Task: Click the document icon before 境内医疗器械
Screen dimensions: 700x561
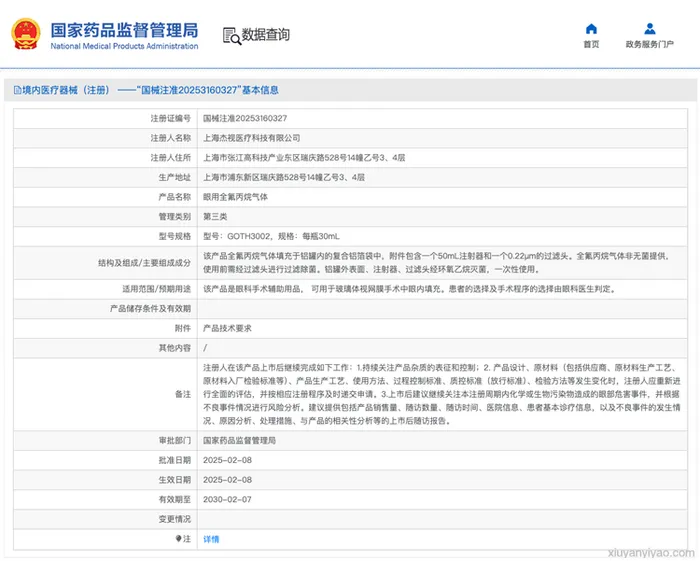Action: 17,90
